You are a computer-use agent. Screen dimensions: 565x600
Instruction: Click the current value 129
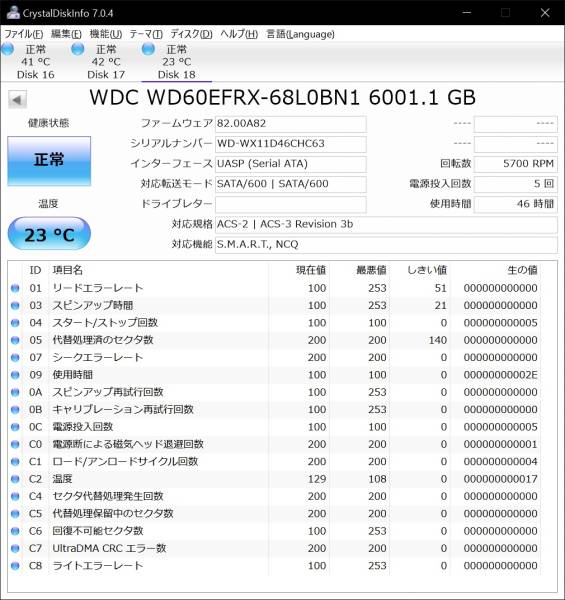click(317, 479)
